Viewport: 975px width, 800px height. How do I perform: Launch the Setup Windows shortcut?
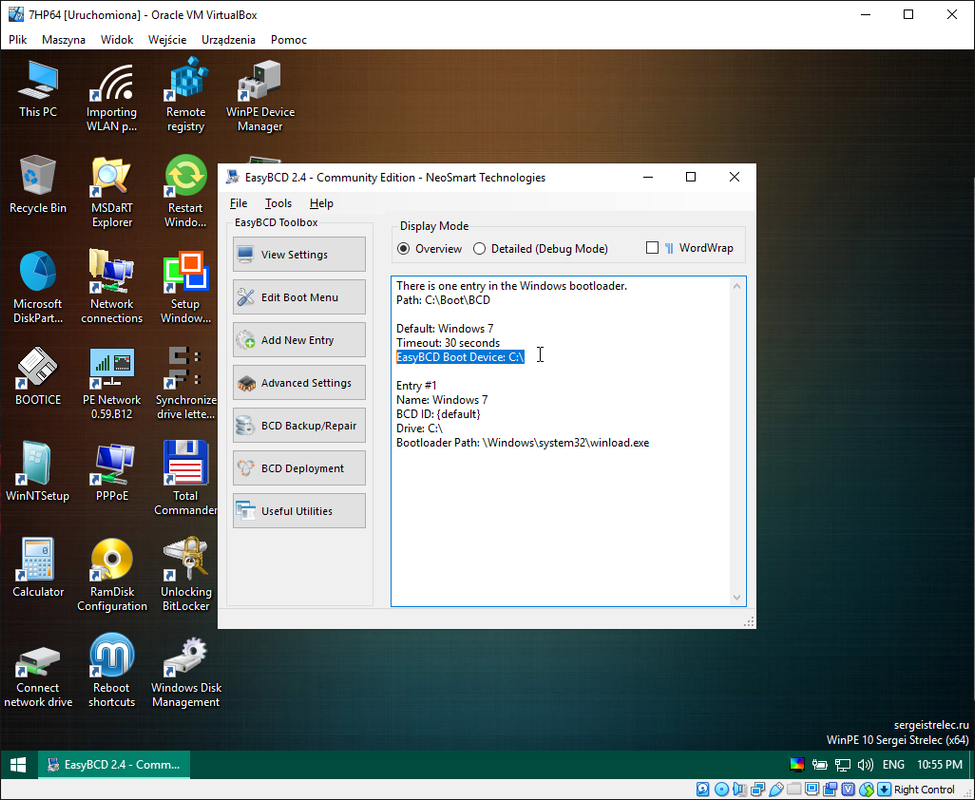185,288
